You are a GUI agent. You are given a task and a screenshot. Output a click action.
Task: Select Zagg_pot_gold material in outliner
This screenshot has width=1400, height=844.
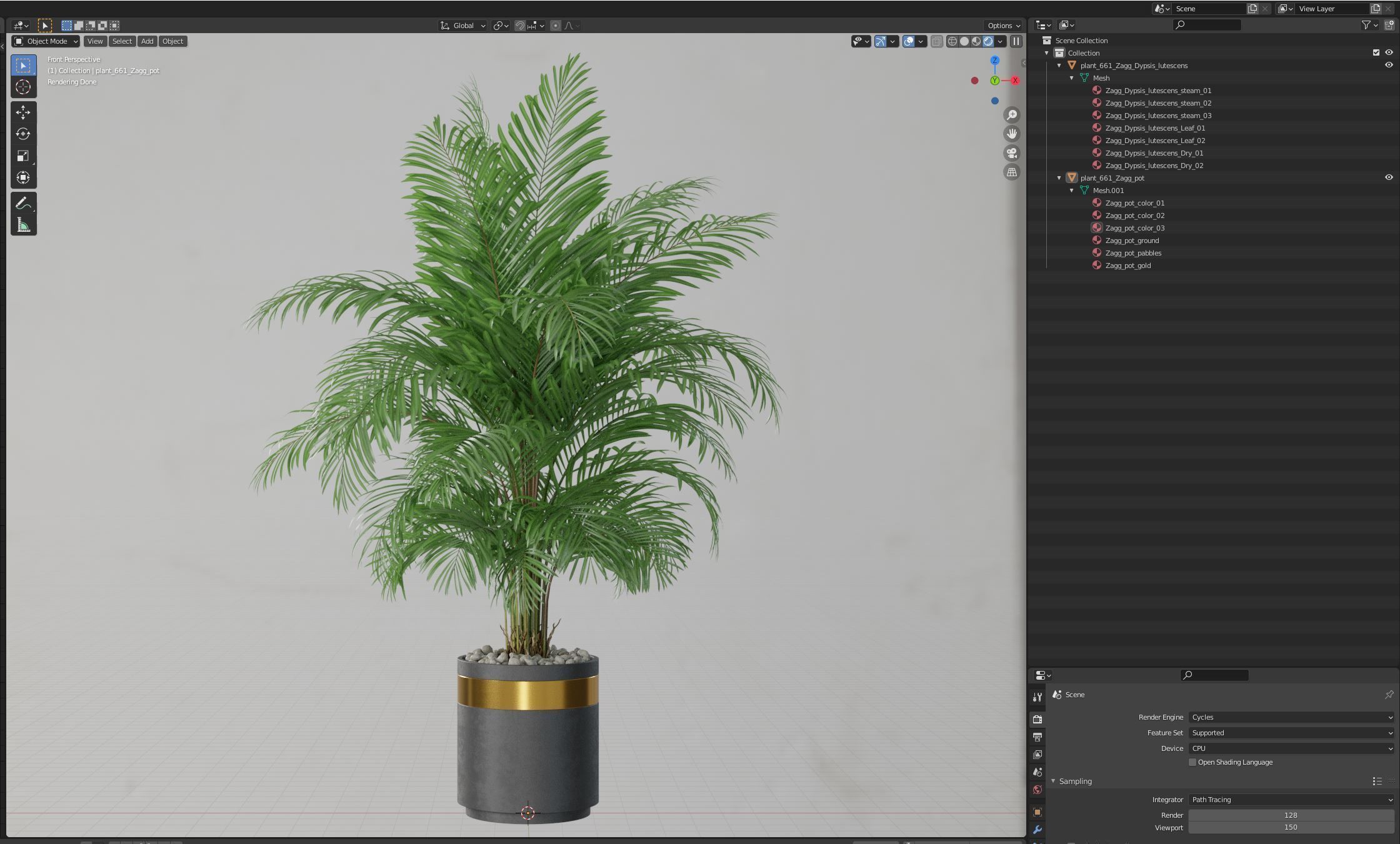pyautogui.click(x=1127, y=266)
